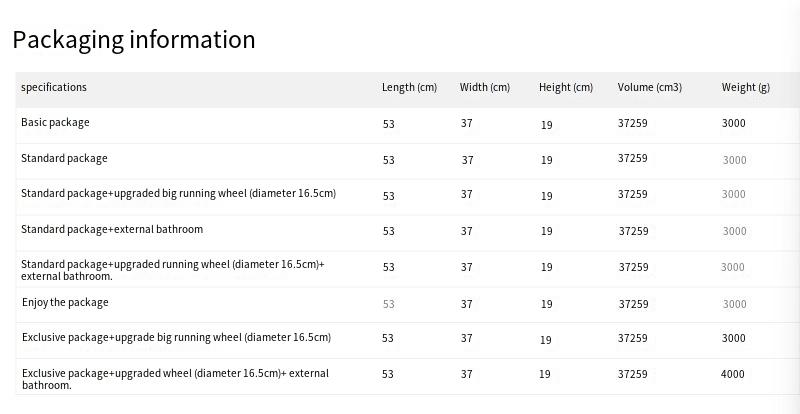
Task: Click Basic package height value 19
Action: pos(546,125)
